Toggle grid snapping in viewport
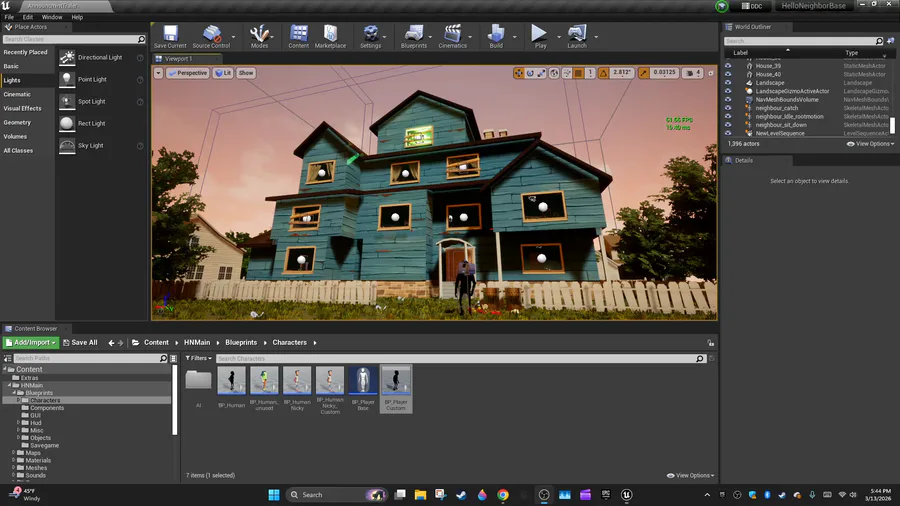Image resolution: width=900 pixels, height=506 pixels. click(579, 73)
